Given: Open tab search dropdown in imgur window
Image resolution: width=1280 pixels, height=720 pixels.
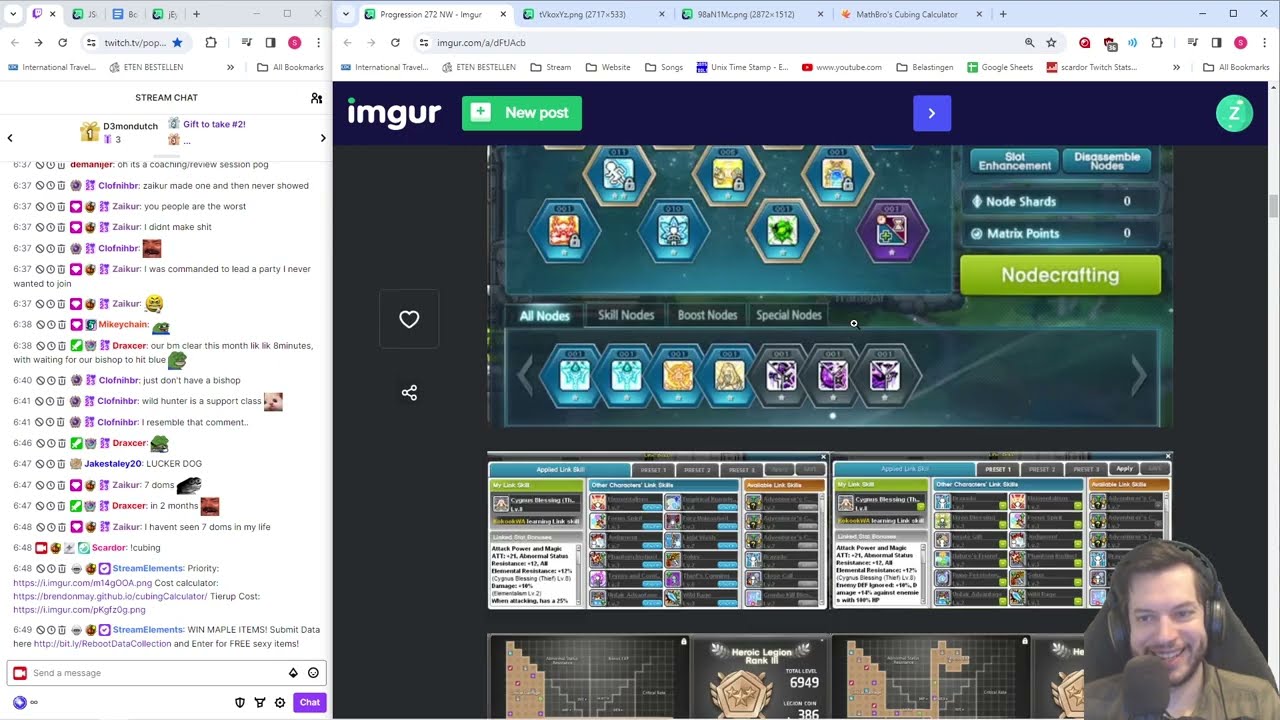Looking at the screenshot, I should pyautogui.click(x=345, y=14).
